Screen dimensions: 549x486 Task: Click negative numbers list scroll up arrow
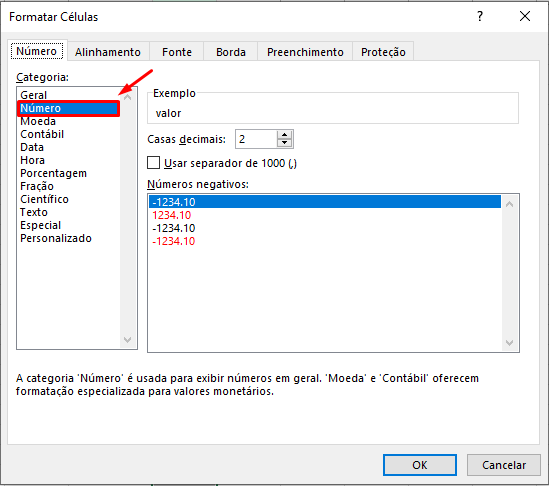point(509,203)
